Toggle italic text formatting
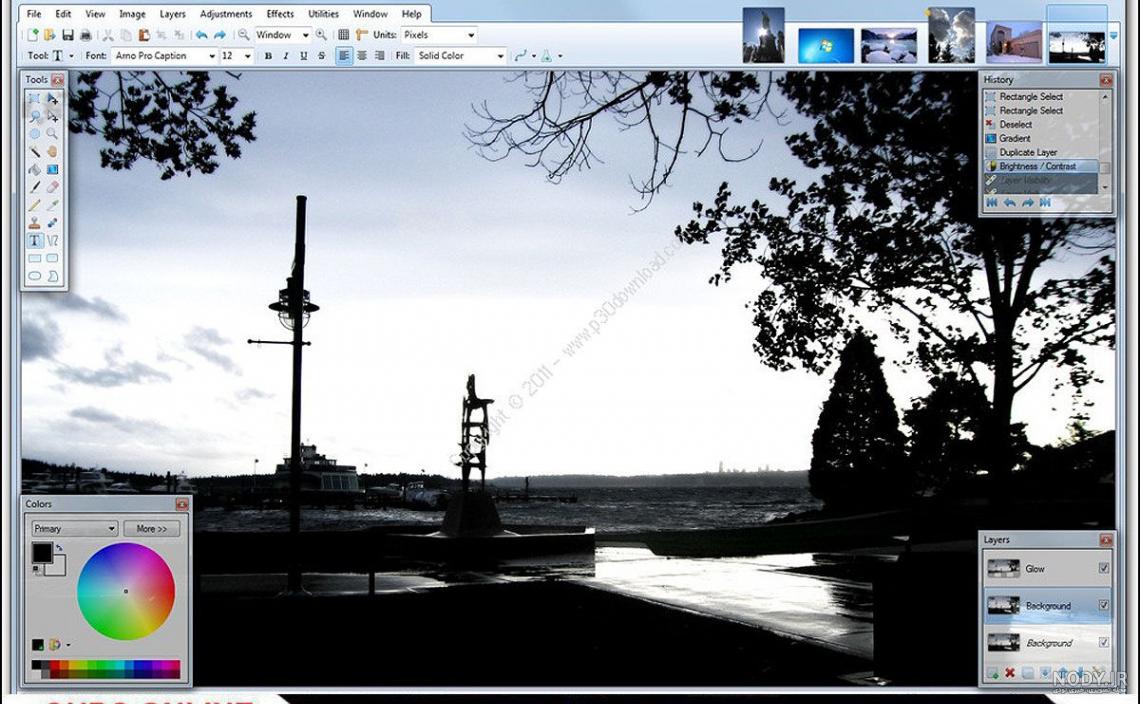1140x704 pixels. click(286, 56)
